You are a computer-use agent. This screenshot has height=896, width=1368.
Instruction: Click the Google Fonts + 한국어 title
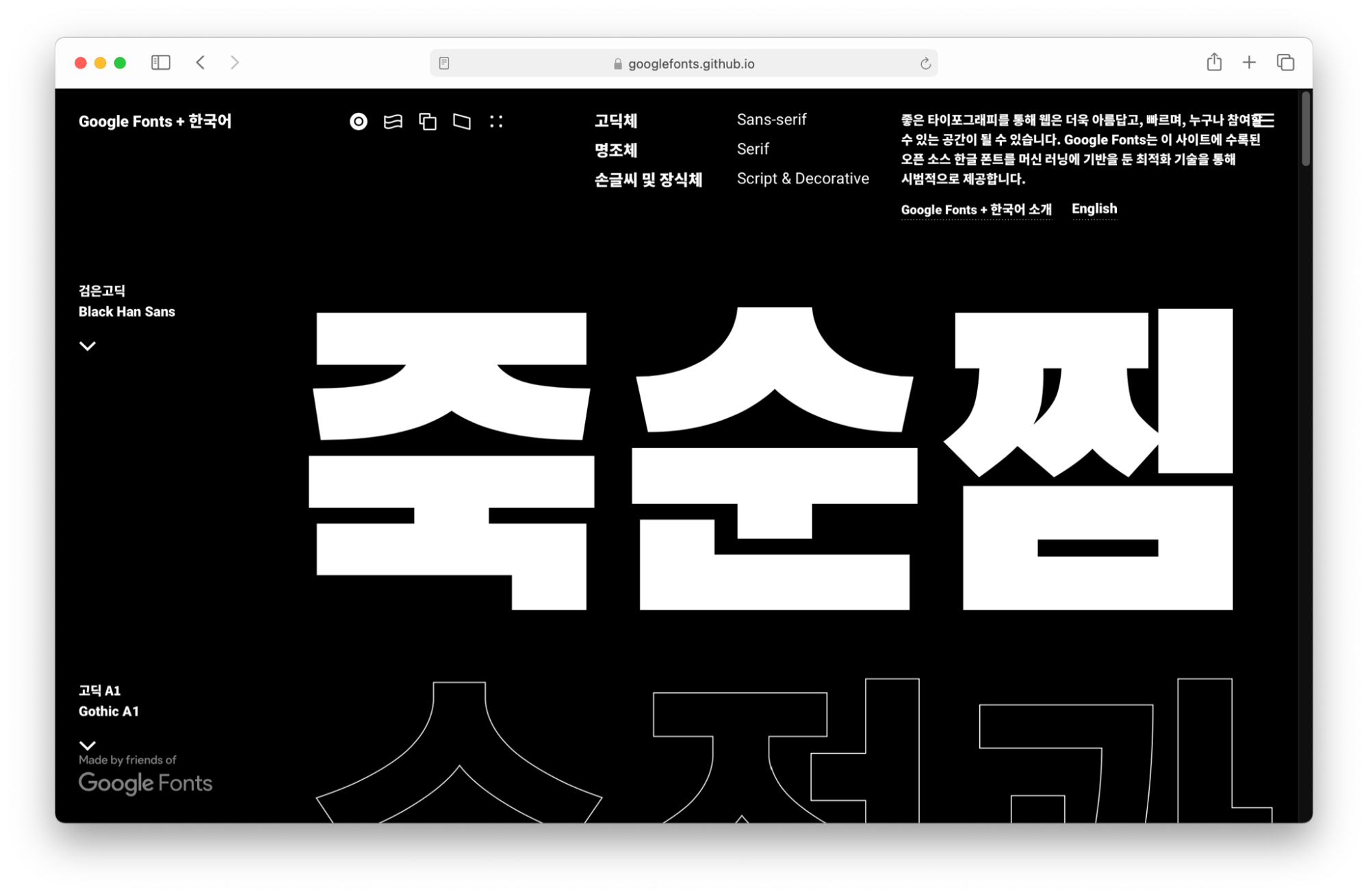(155, 122)
